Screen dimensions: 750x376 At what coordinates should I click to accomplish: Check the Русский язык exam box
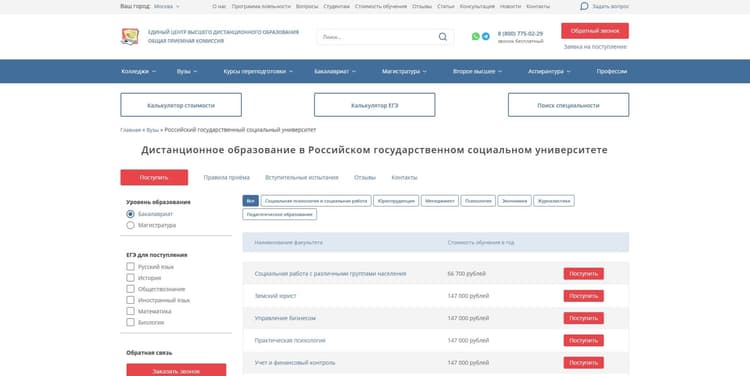(x=130, y=266)
